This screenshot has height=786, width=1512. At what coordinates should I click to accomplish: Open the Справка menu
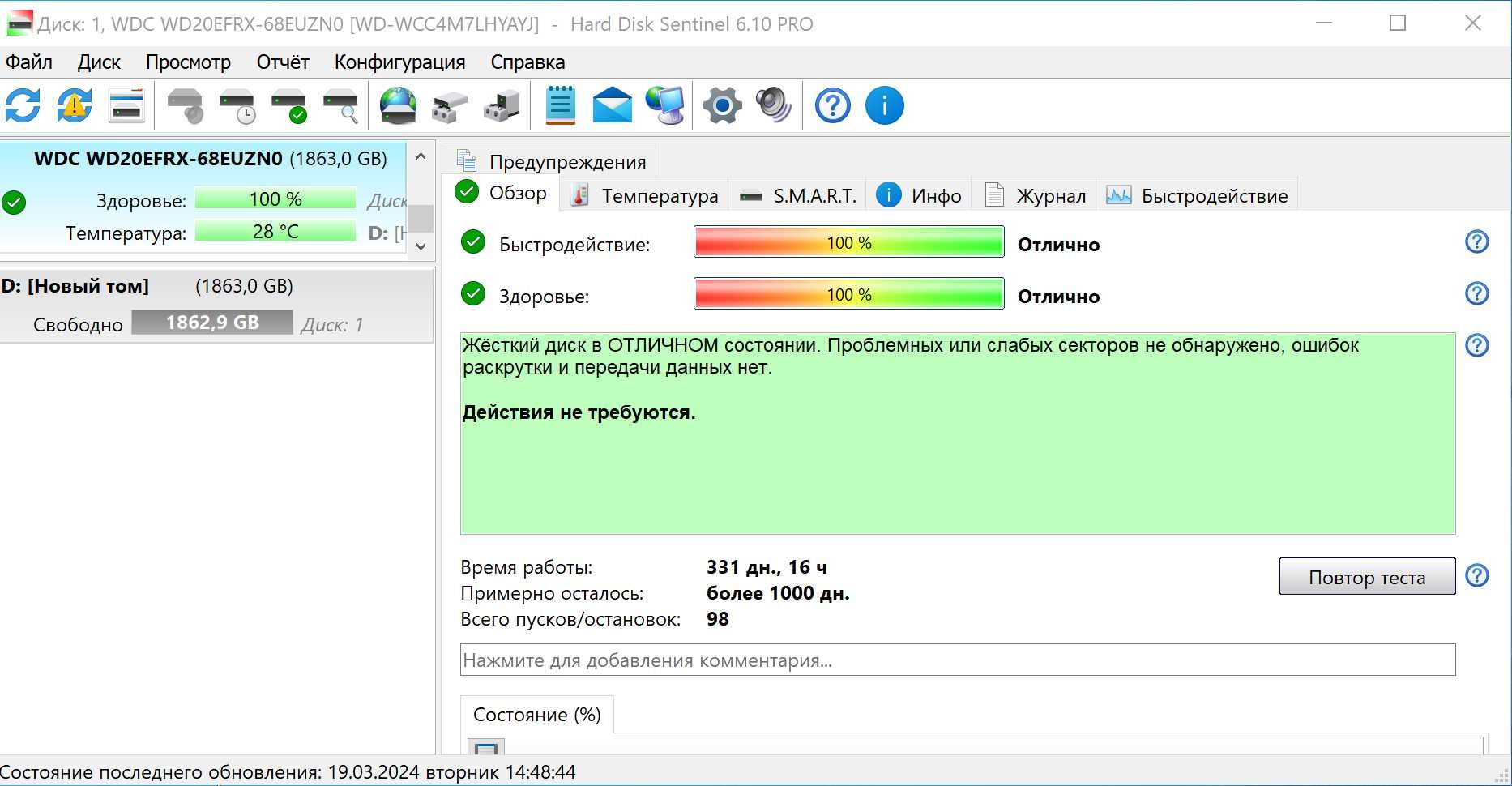click(527, 62)
